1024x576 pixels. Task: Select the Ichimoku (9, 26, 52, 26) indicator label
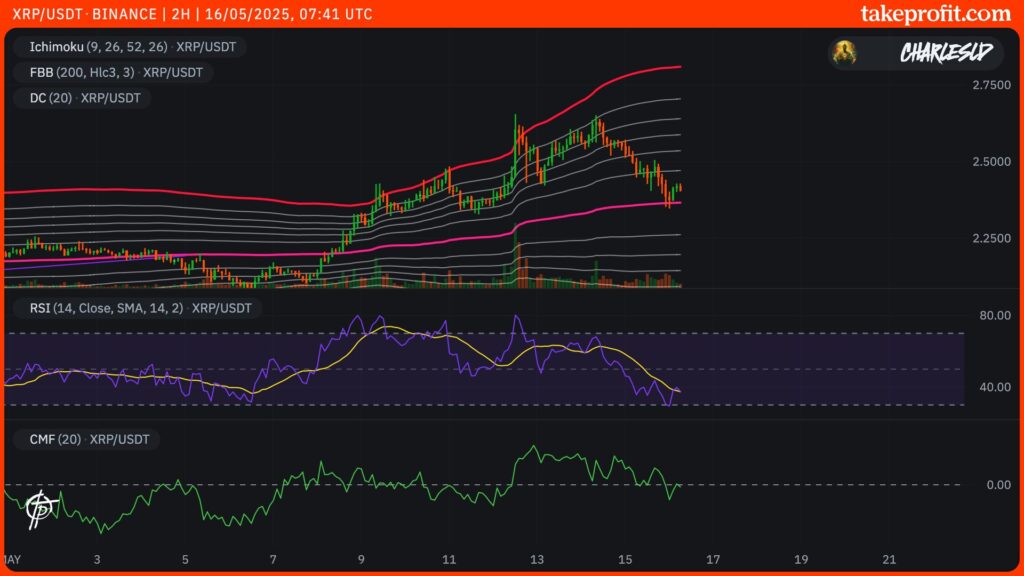coord(130,46)
